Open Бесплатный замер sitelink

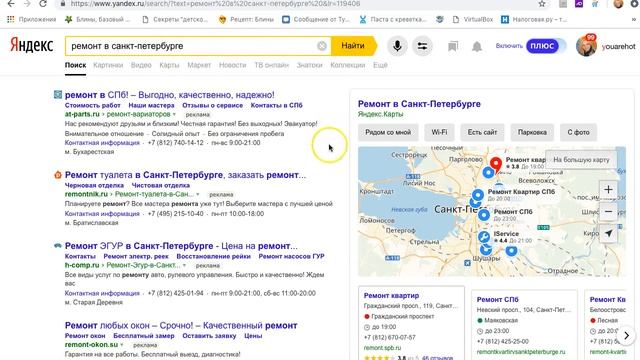pyautogui.click(x=144, y=336)
